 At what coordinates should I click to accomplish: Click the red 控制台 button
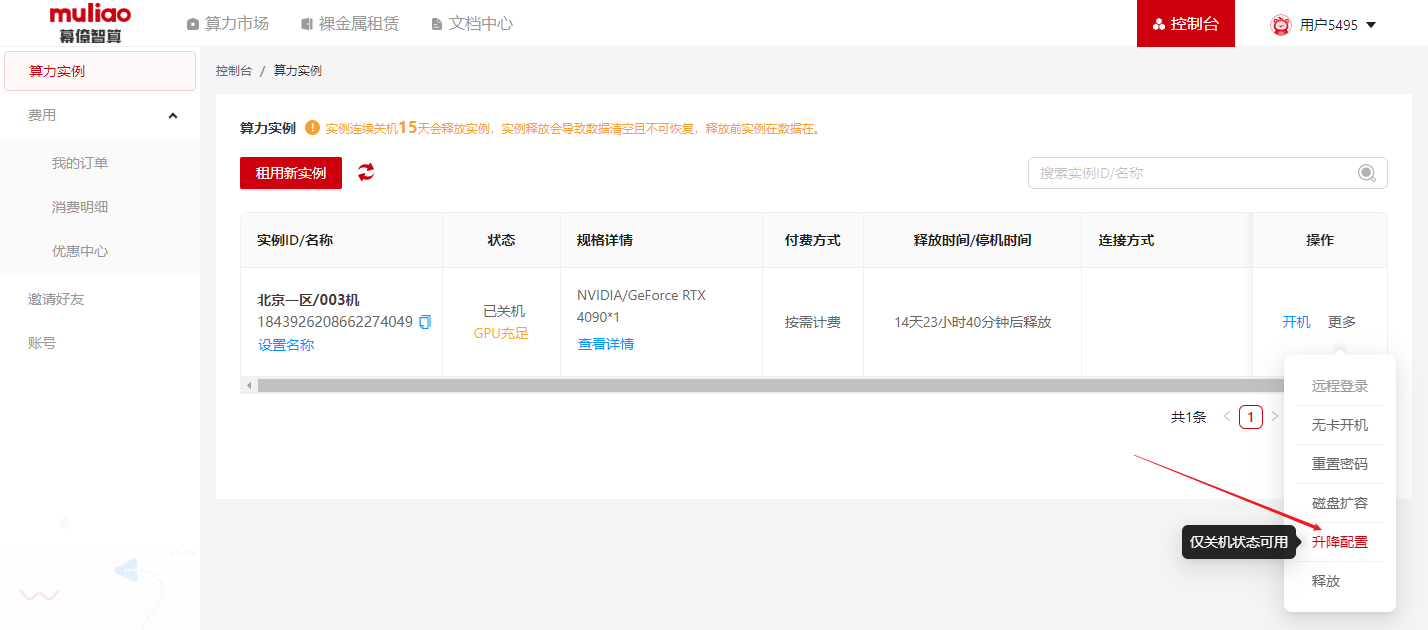[x=1186, y=23]
